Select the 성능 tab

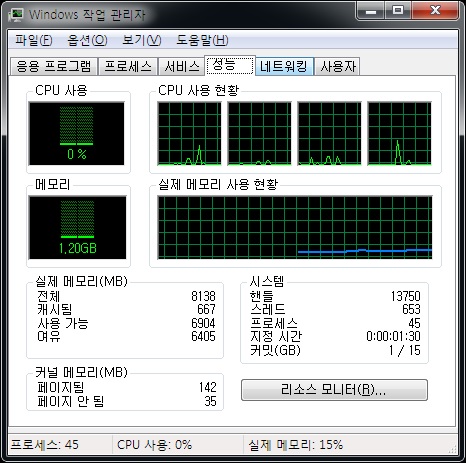pos(230,65)
